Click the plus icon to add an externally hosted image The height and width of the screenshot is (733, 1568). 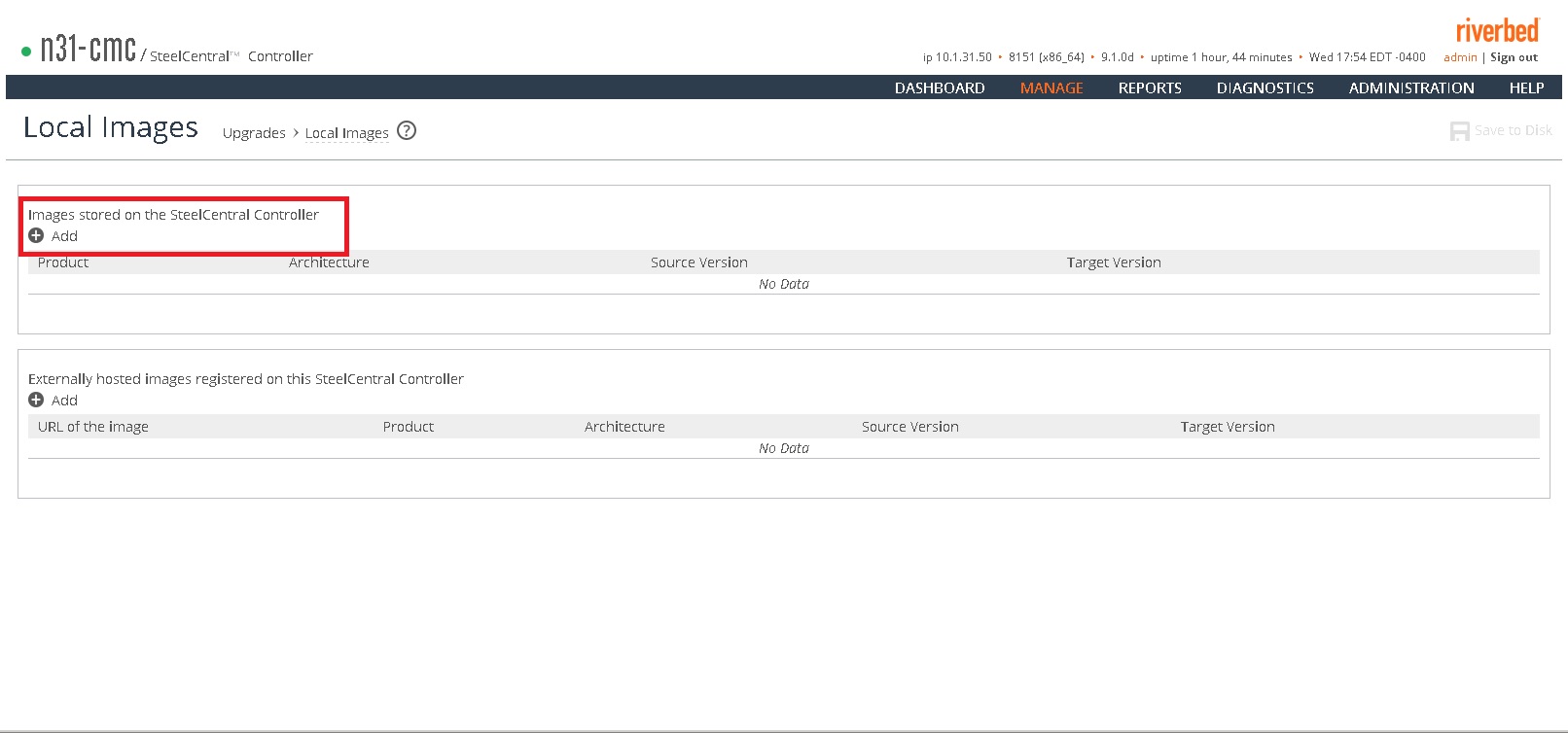click(36, 401)
